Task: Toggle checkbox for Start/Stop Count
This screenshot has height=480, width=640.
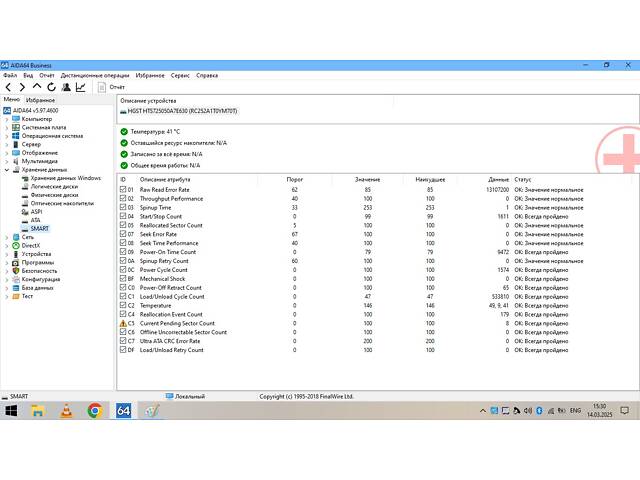Action: click(123, 216)
